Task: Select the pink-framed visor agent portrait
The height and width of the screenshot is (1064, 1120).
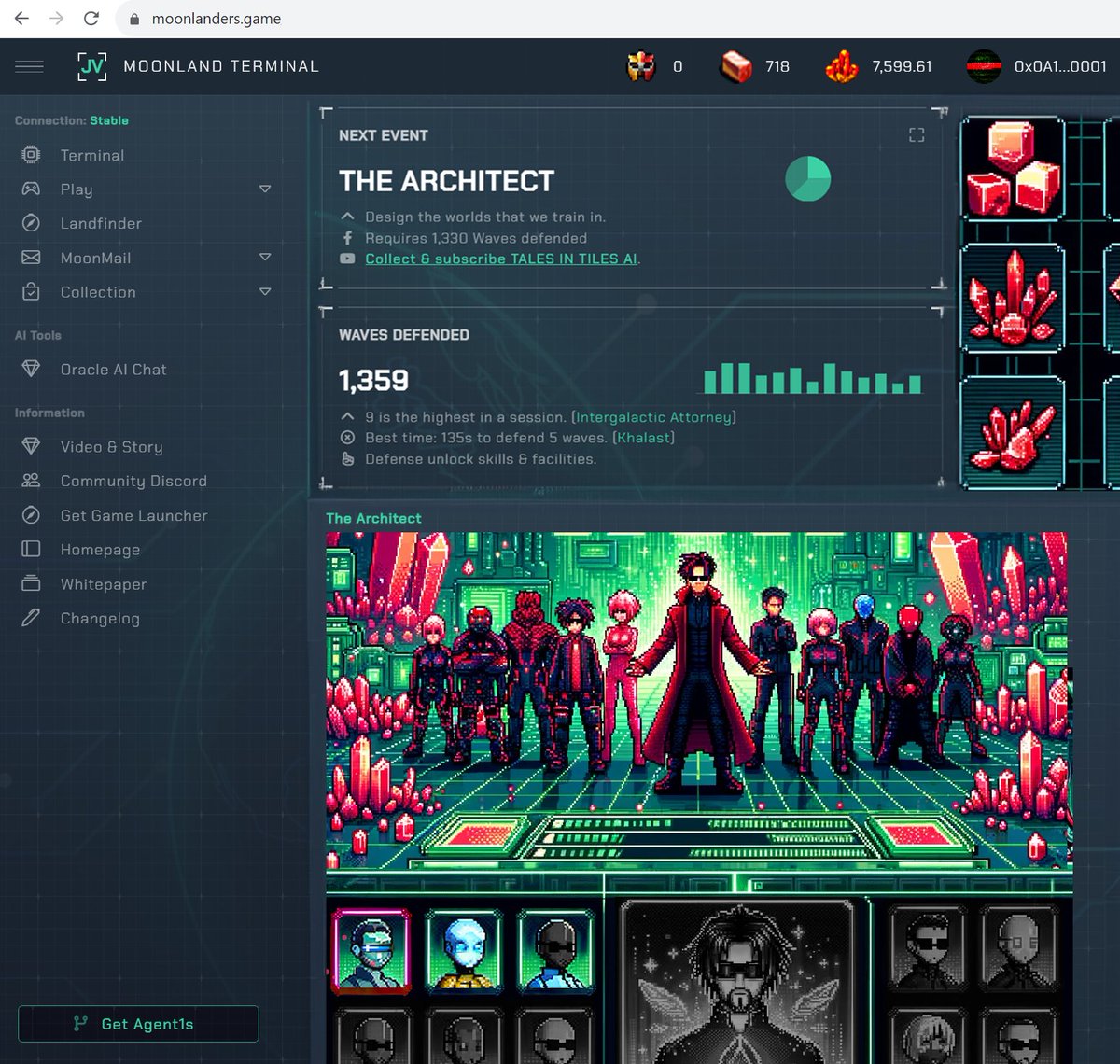Action: point(371,949)
